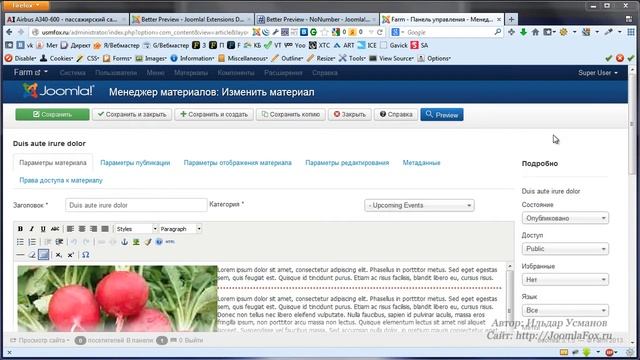Open the Farm site dropdown
The image size is (640, 360).
30,72
